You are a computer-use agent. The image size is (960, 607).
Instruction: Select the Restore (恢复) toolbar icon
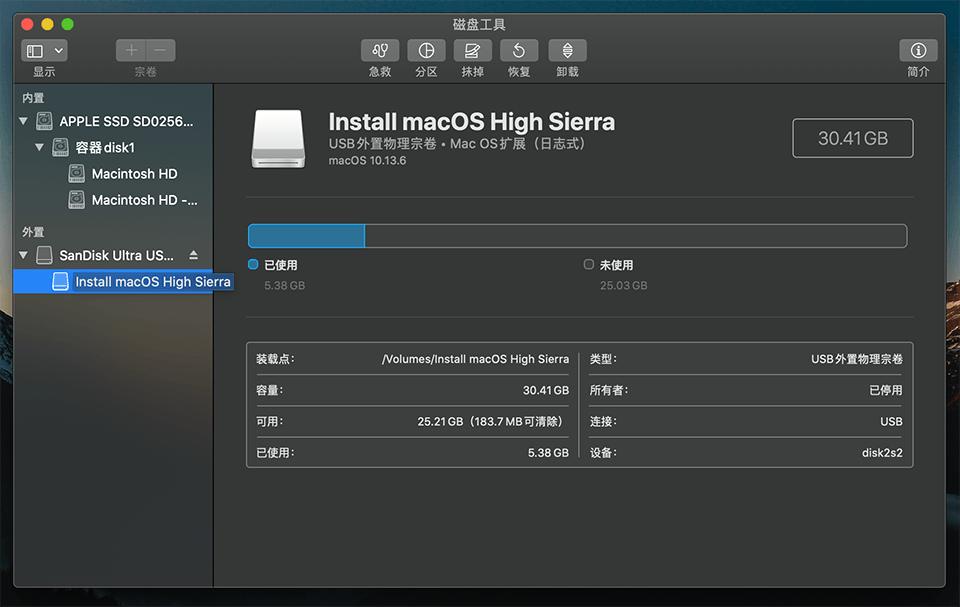coord(519,50)
